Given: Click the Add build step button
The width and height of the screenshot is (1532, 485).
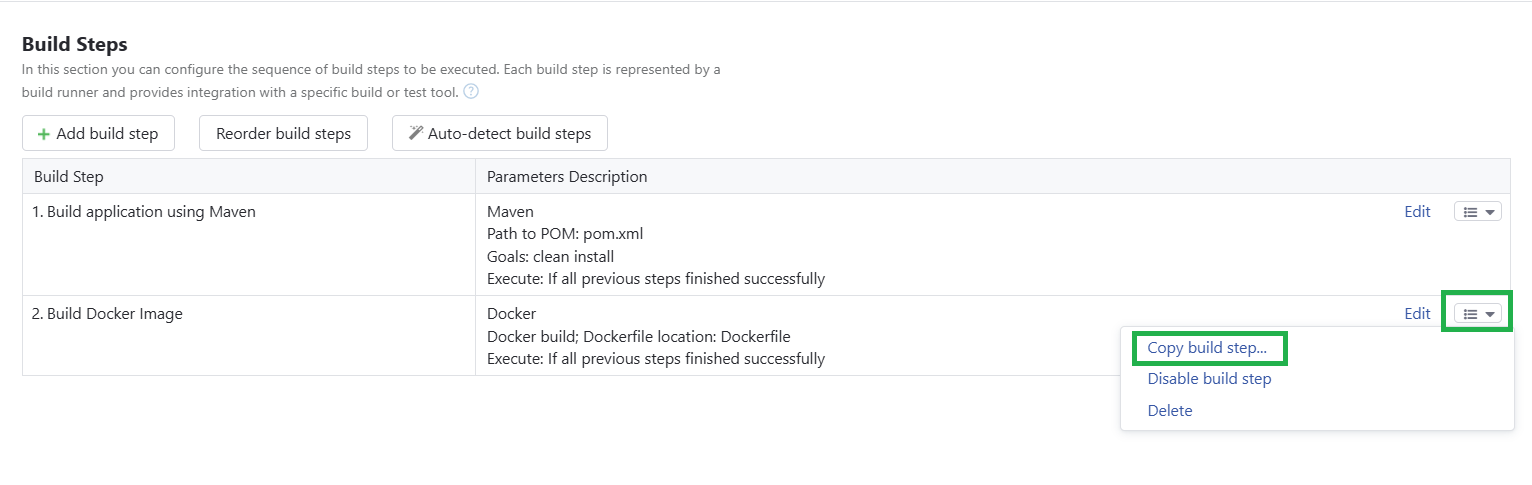Looking at the screenshot, I should pos(98,133).
